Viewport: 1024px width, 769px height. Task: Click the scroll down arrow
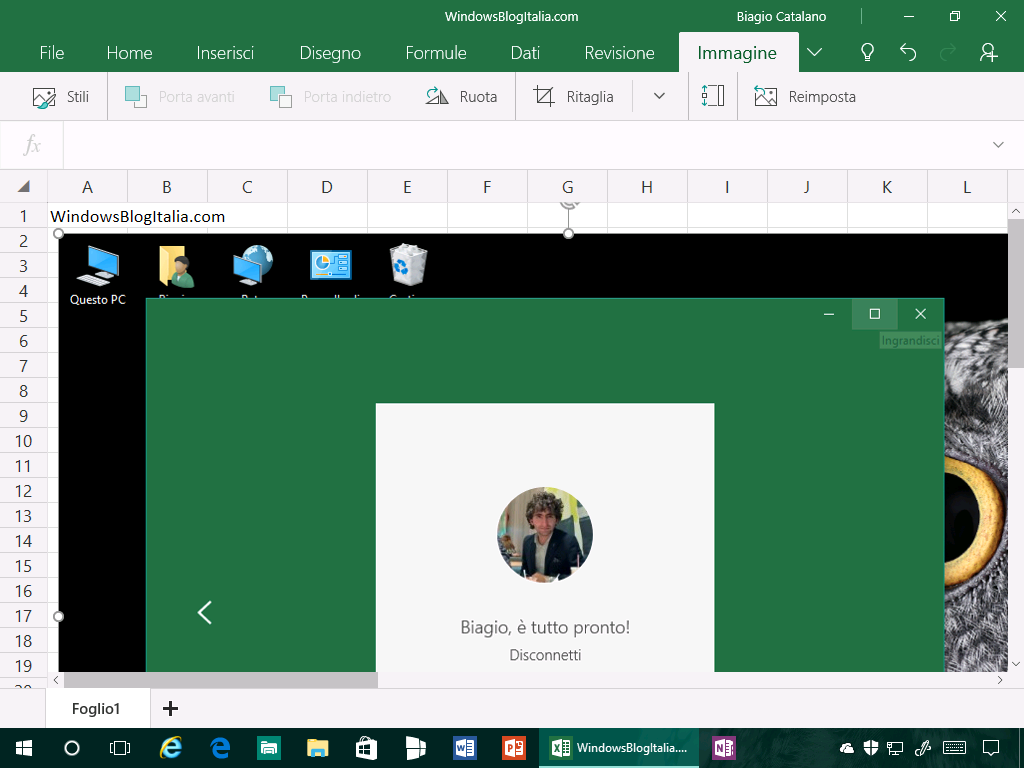(x=1016, y=664)
